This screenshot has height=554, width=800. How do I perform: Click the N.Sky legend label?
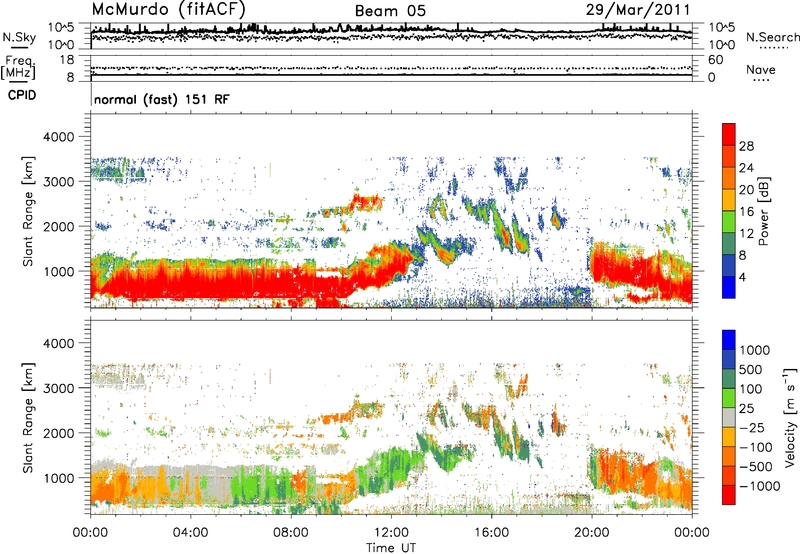pos(19,38)
